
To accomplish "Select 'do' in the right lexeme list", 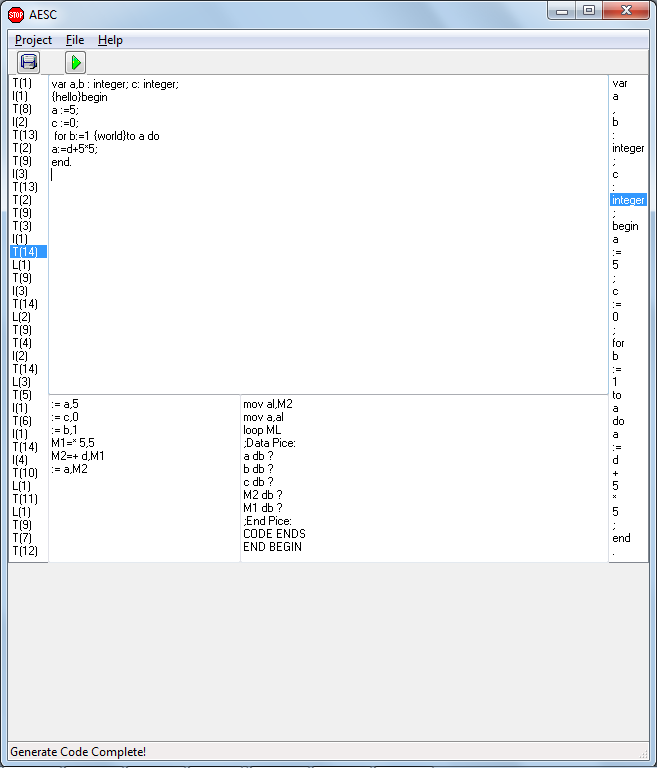I will tap(618, 421).
